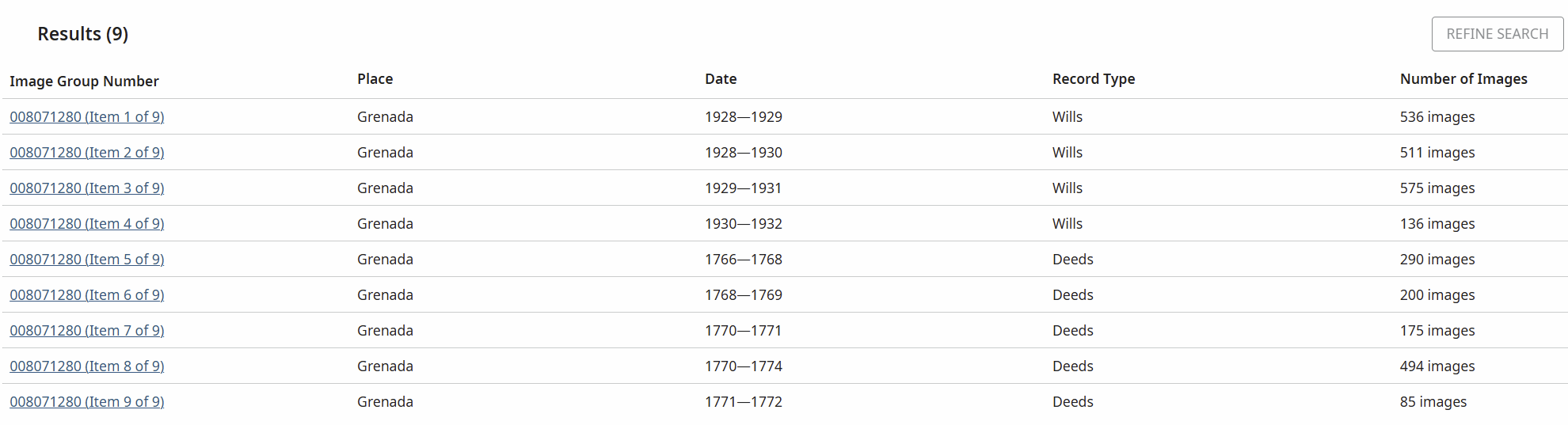Open image group Item 9 of 9
Image resolution: width=1568 pixels, height=425 pixels.
(87, 402)
